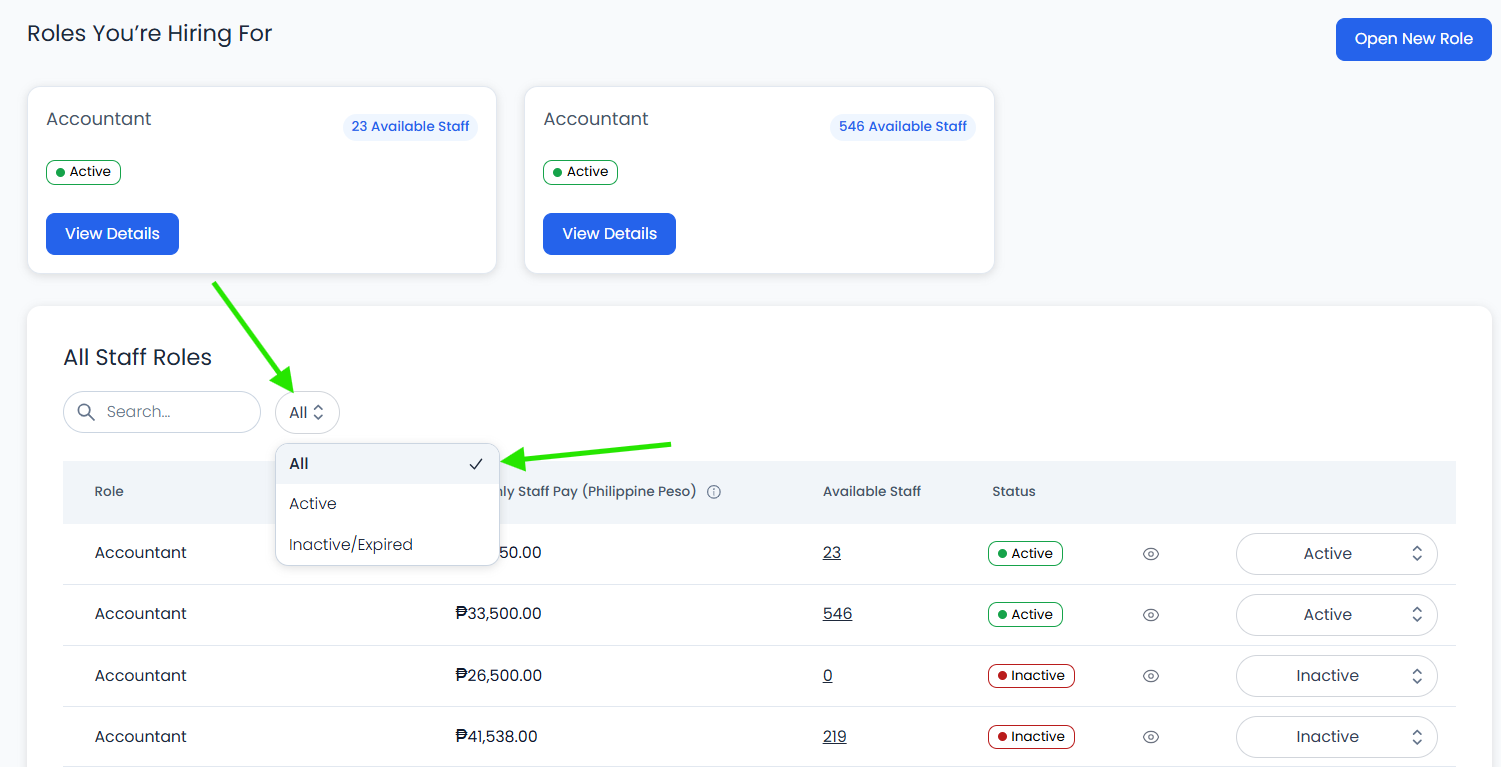Click the magnifier icon in the search box
This screenshot has width=1501, height=767.
coord(86,412)
